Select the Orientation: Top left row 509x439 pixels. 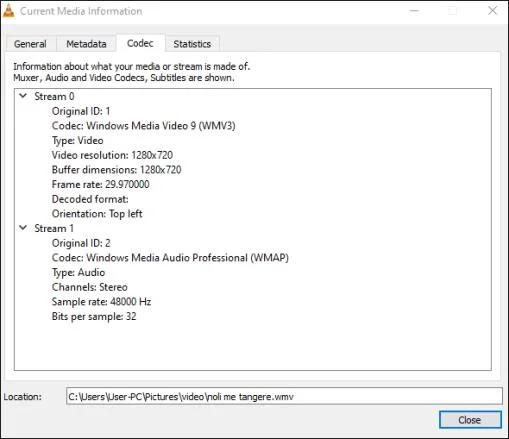click(x=97, y=214)
